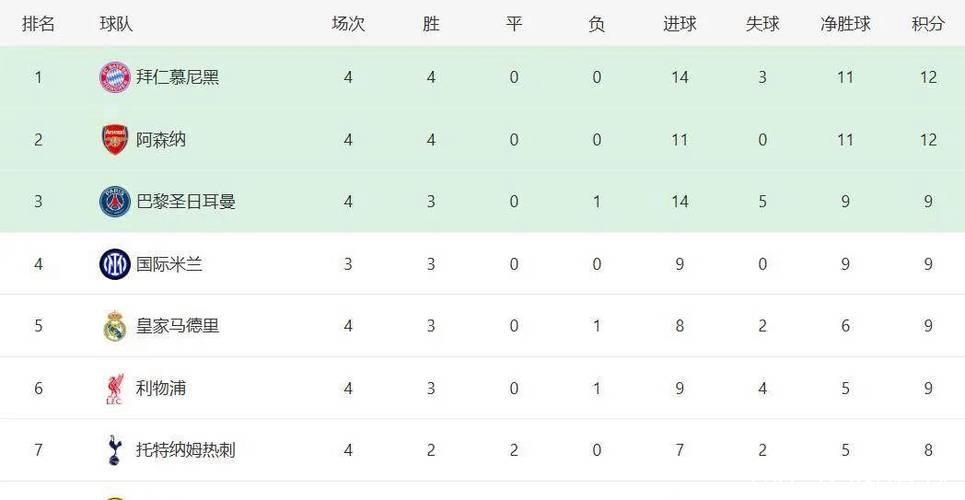Click the Real Madrid club crest
Viewport: 965px width, 500px height.
(114, 326)
